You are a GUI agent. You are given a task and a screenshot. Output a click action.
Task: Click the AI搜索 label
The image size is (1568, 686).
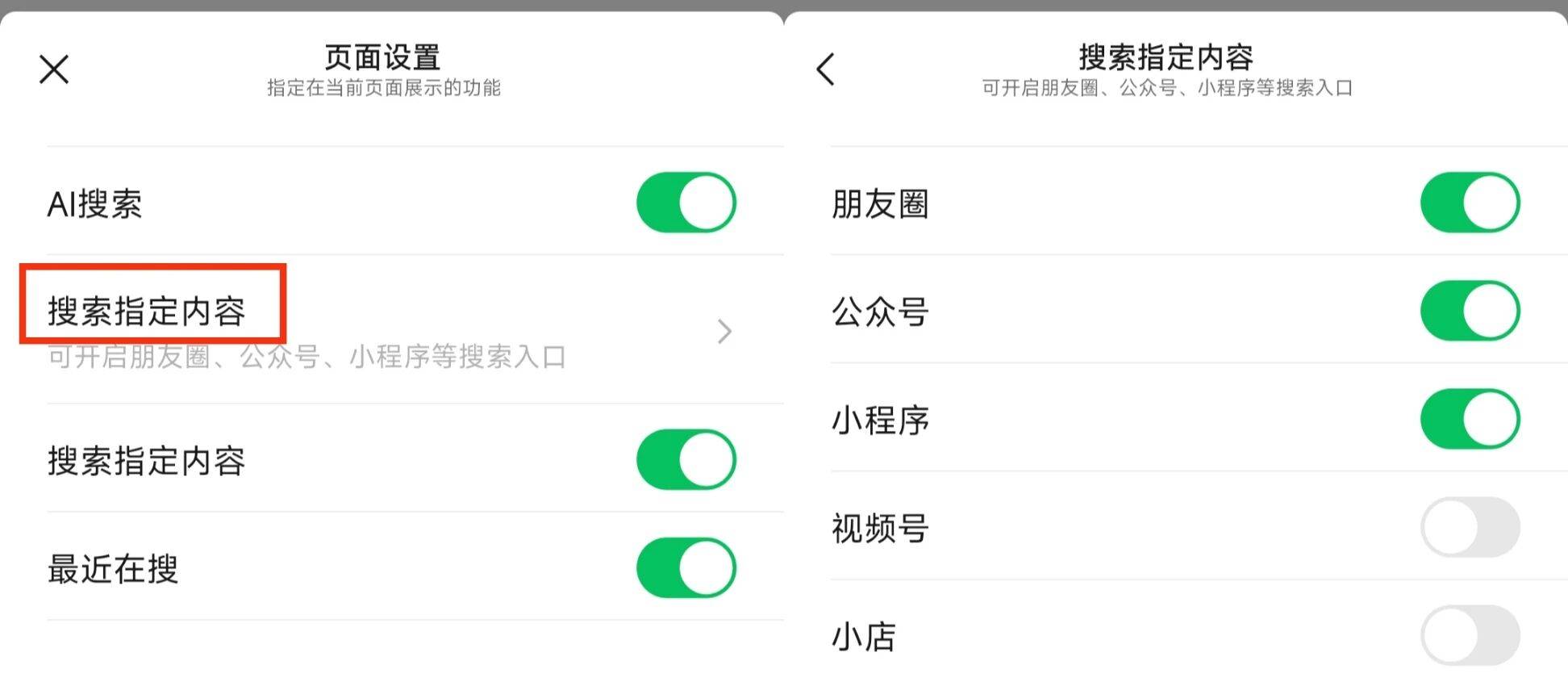(95, 203)
